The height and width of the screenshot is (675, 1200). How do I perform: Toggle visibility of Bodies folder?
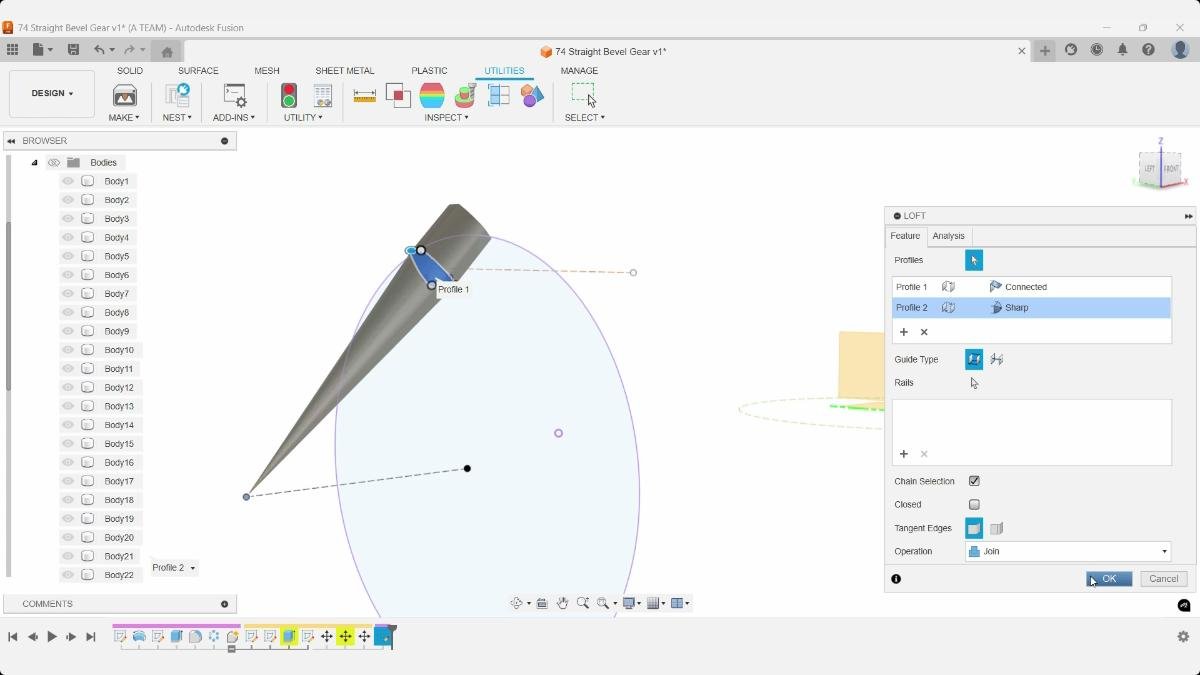(54, 162)
